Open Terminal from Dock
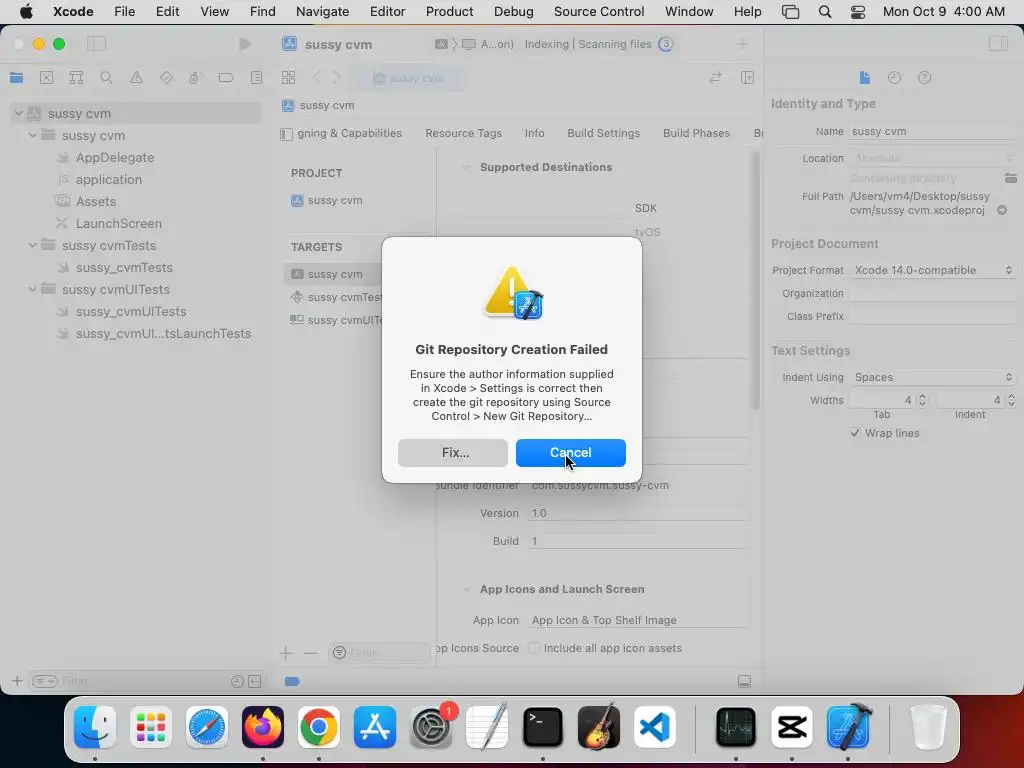This screenshot has height=768, width=1024. tap(543, 727)
